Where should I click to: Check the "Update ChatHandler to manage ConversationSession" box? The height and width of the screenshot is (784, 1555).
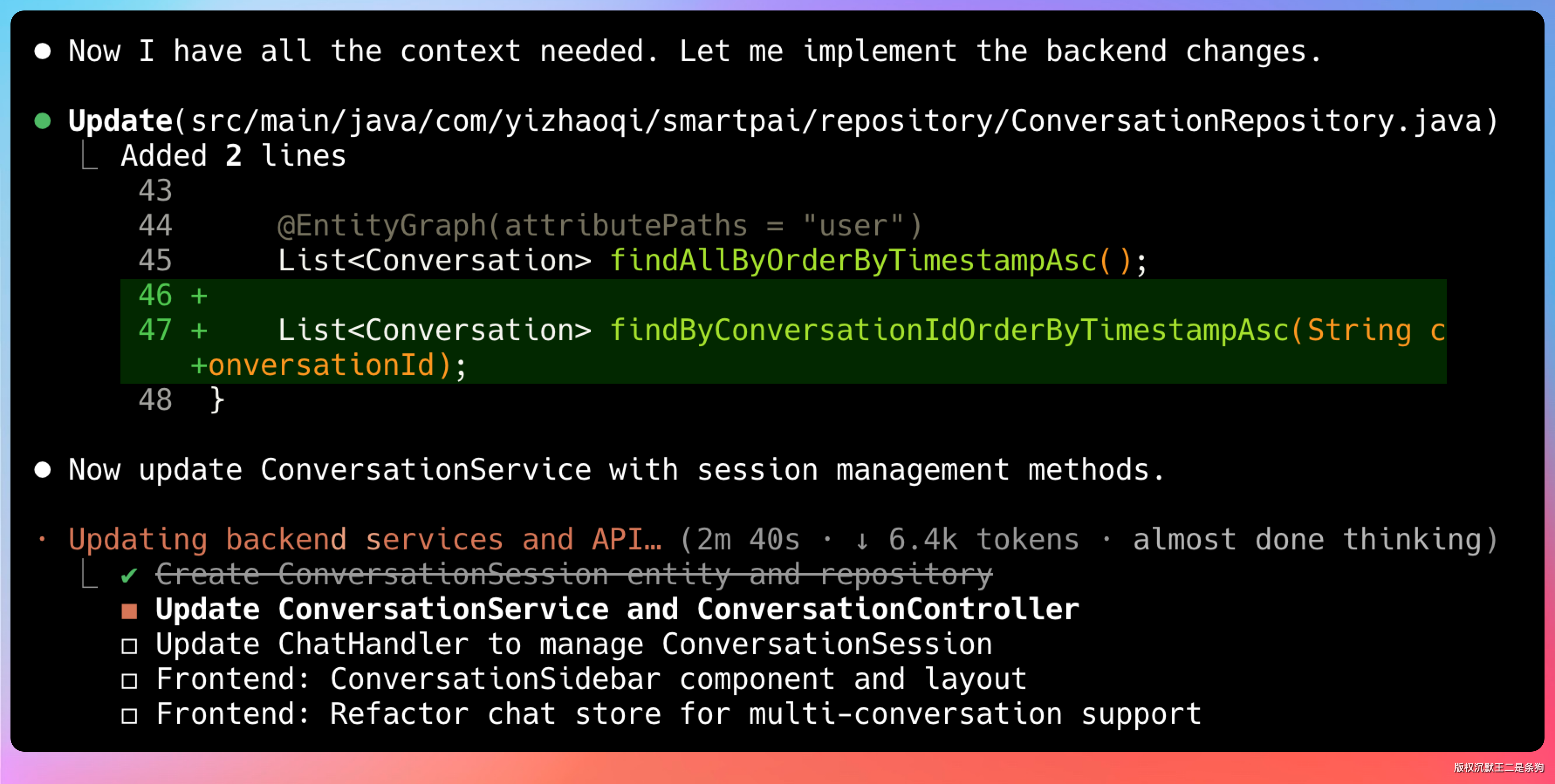[x=129, y=646]
